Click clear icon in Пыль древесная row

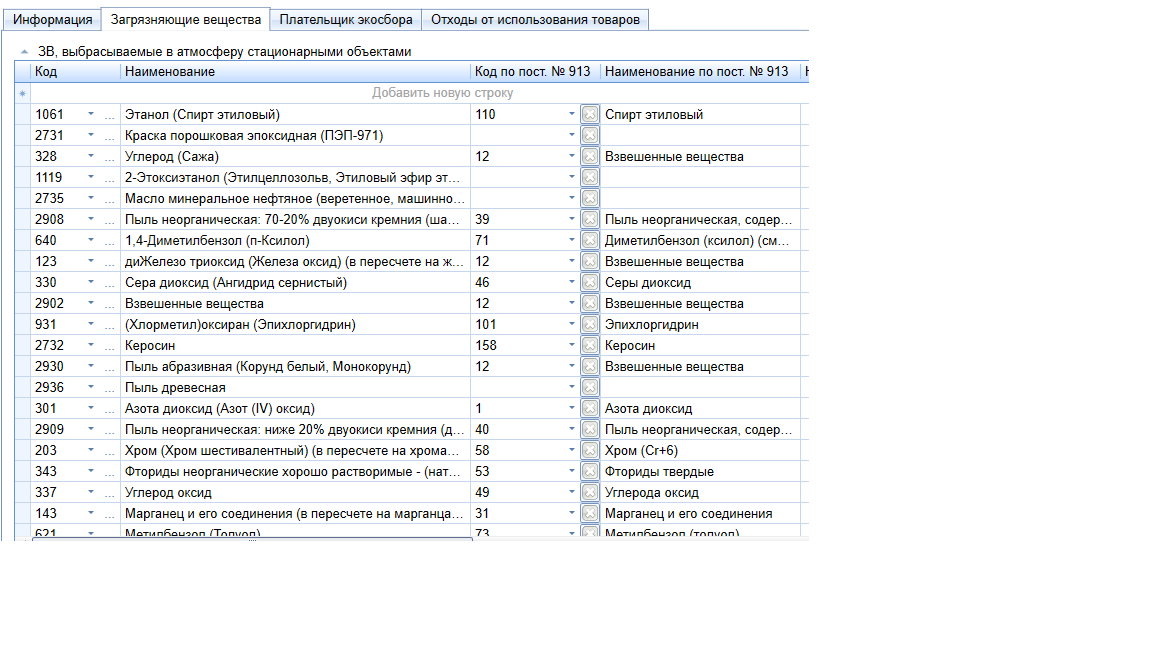click(x=590, y=387)
